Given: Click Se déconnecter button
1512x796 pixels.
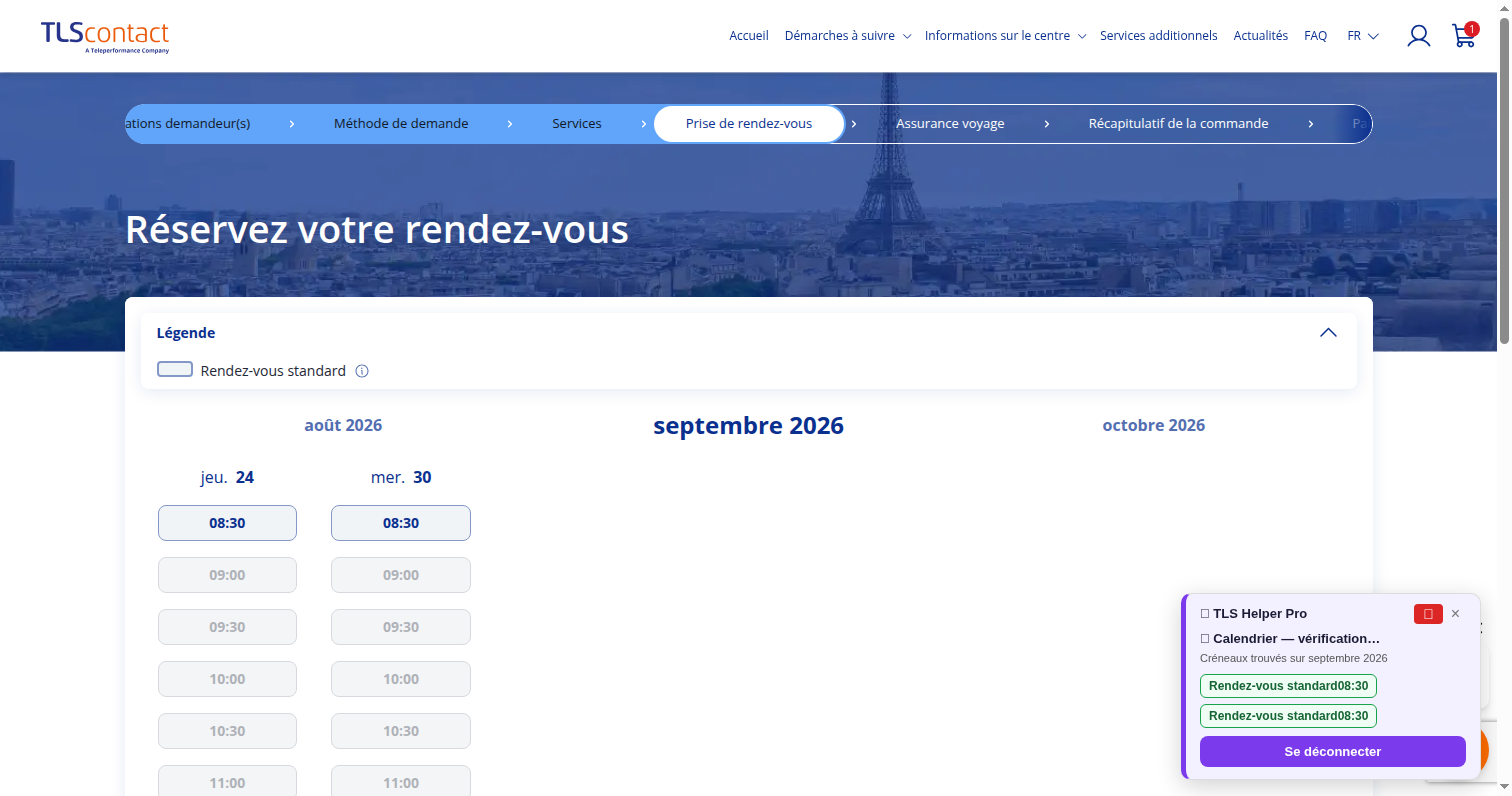Looking at the screenshot, I should coord(1332,751).
